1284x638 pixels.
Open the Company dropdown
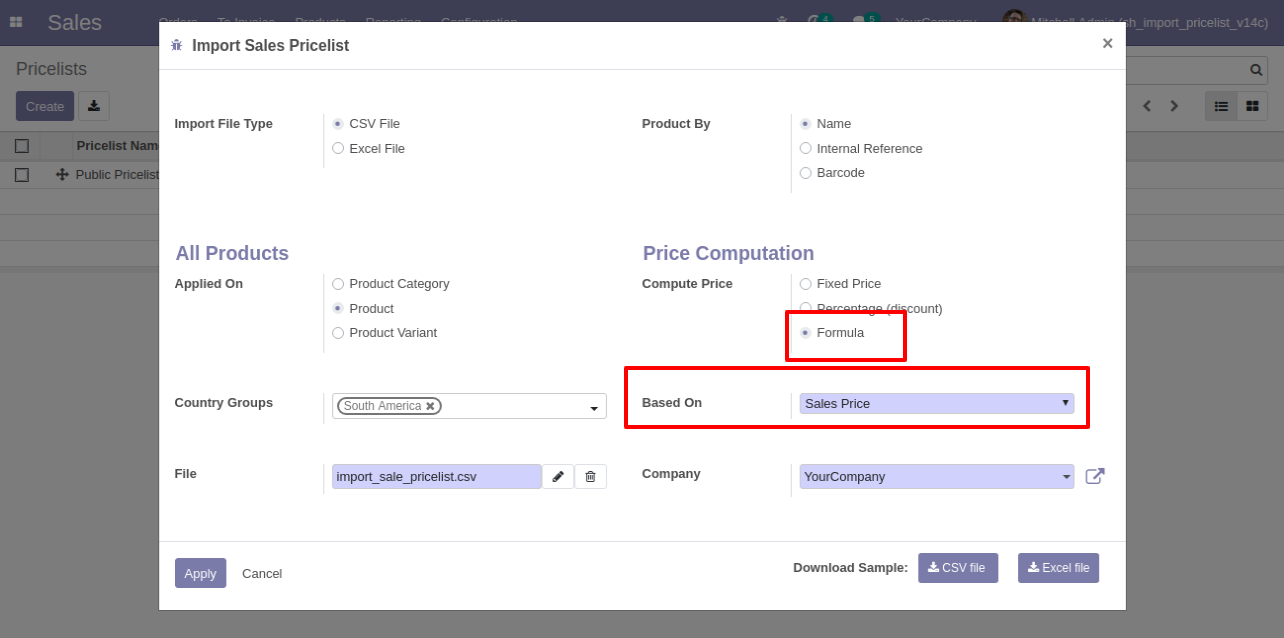(x=937, y=477)
